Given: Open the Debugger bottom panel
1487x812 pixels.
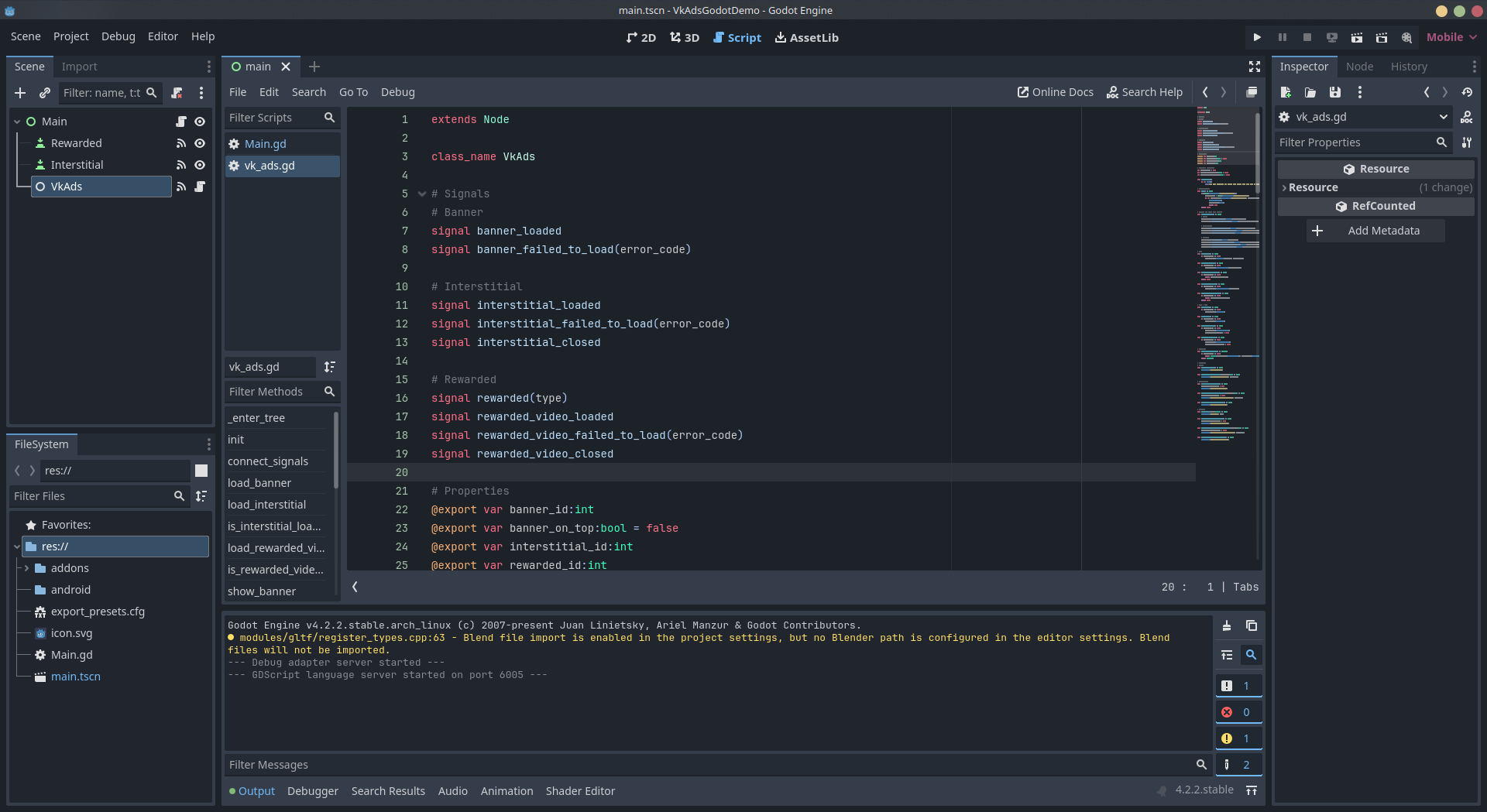Looking at the screenshot, I should pyautogui.click(x=313, y=791).
